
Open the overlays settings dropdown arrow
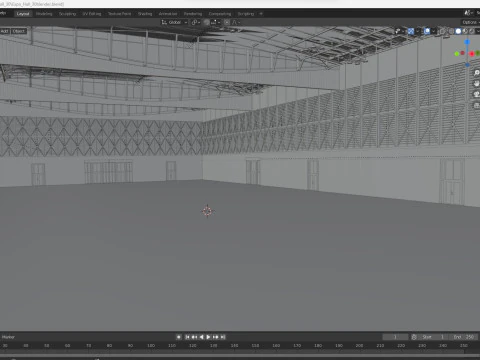[x=434, y=31]
